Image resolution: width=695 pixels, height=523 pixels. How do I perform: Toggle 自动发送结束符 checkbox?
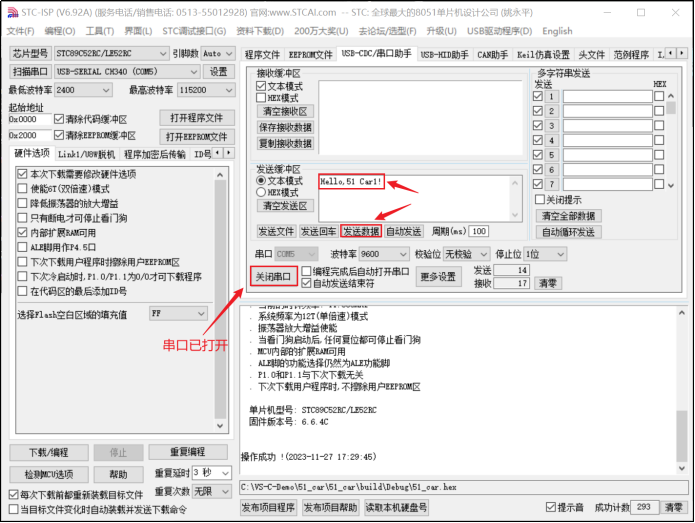pos(306,283)
